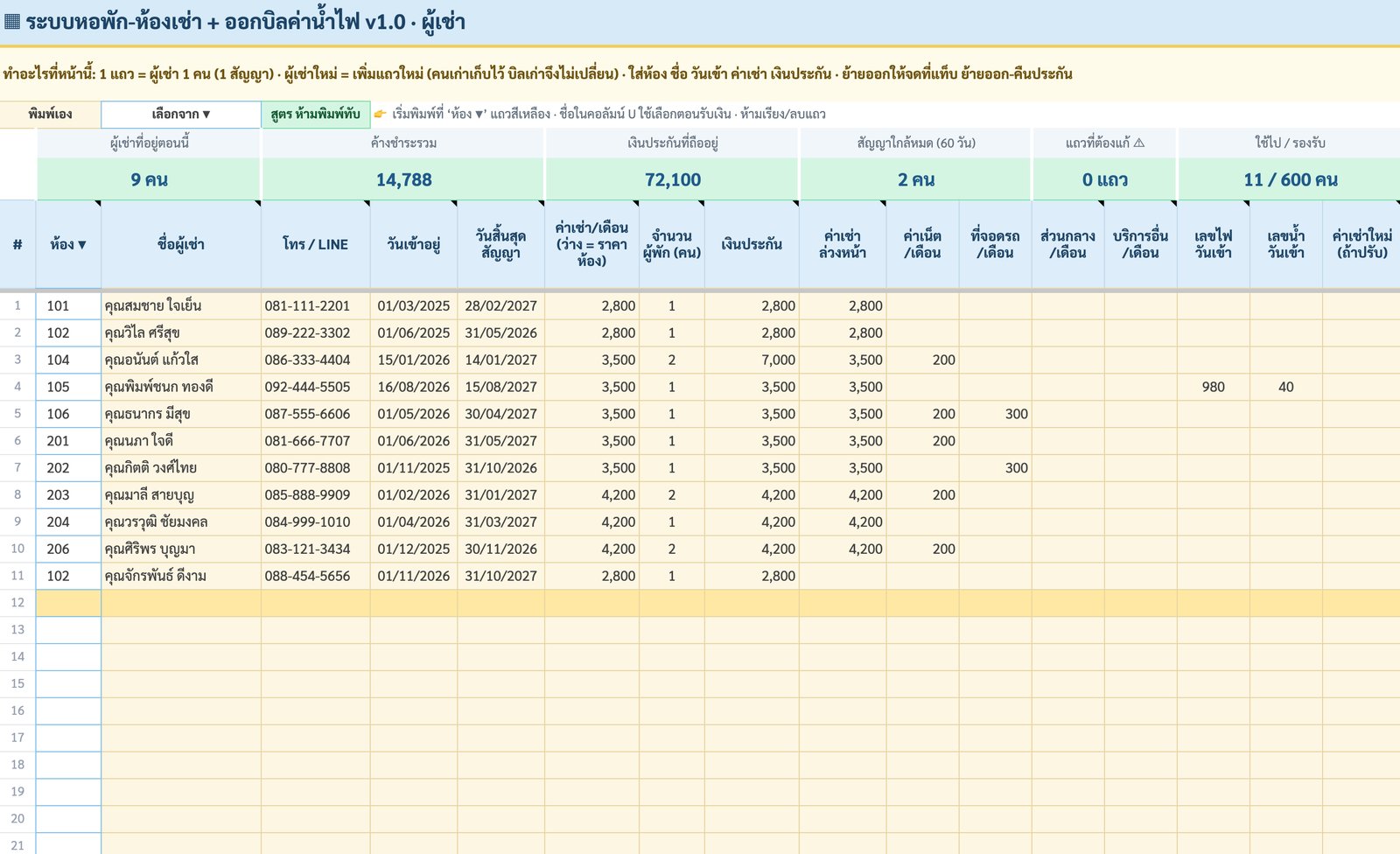Click the 'วันสิ้นสุดสัญญา' column header
The width and height of the screenshot is (1400, 854).
pyautogui.click(x=500, y=244)
